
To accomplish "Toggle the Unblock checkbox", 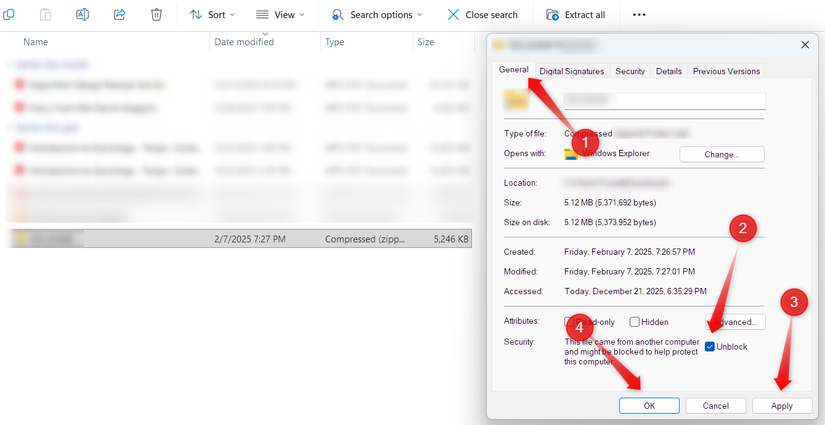I will click(710, 347).
